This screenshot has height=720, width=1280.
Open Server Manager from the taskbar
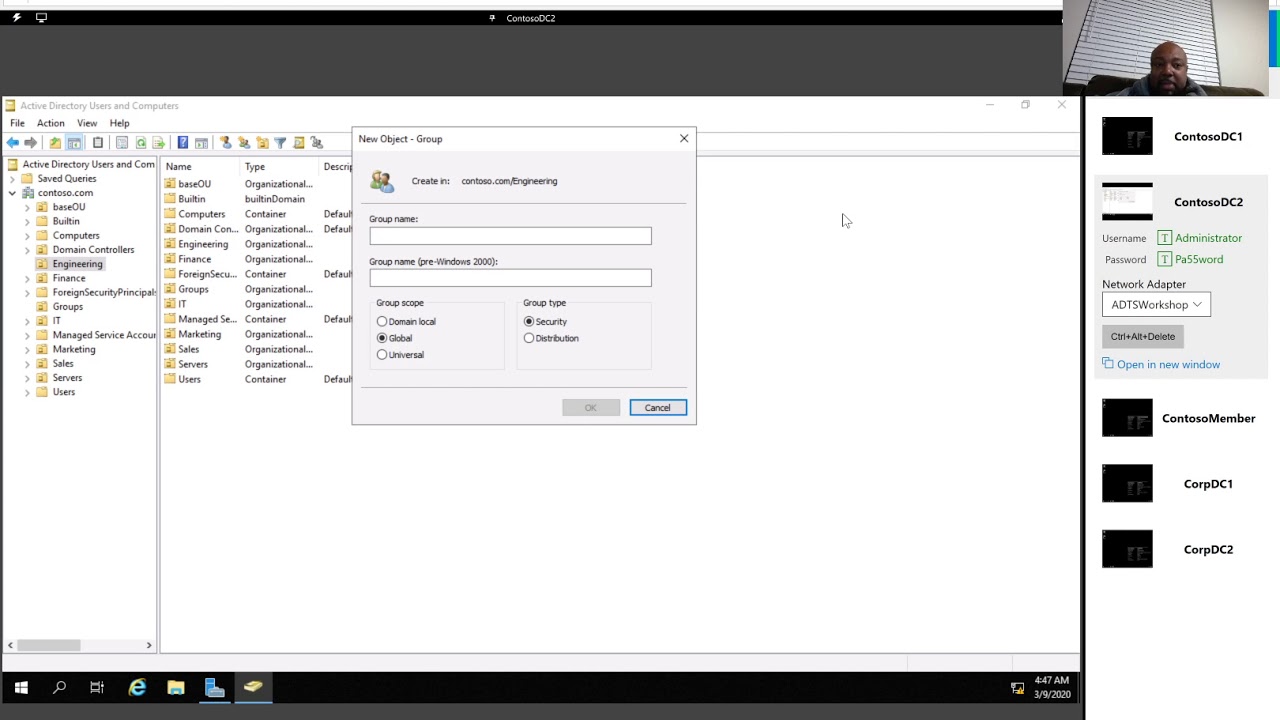point(214,687)
